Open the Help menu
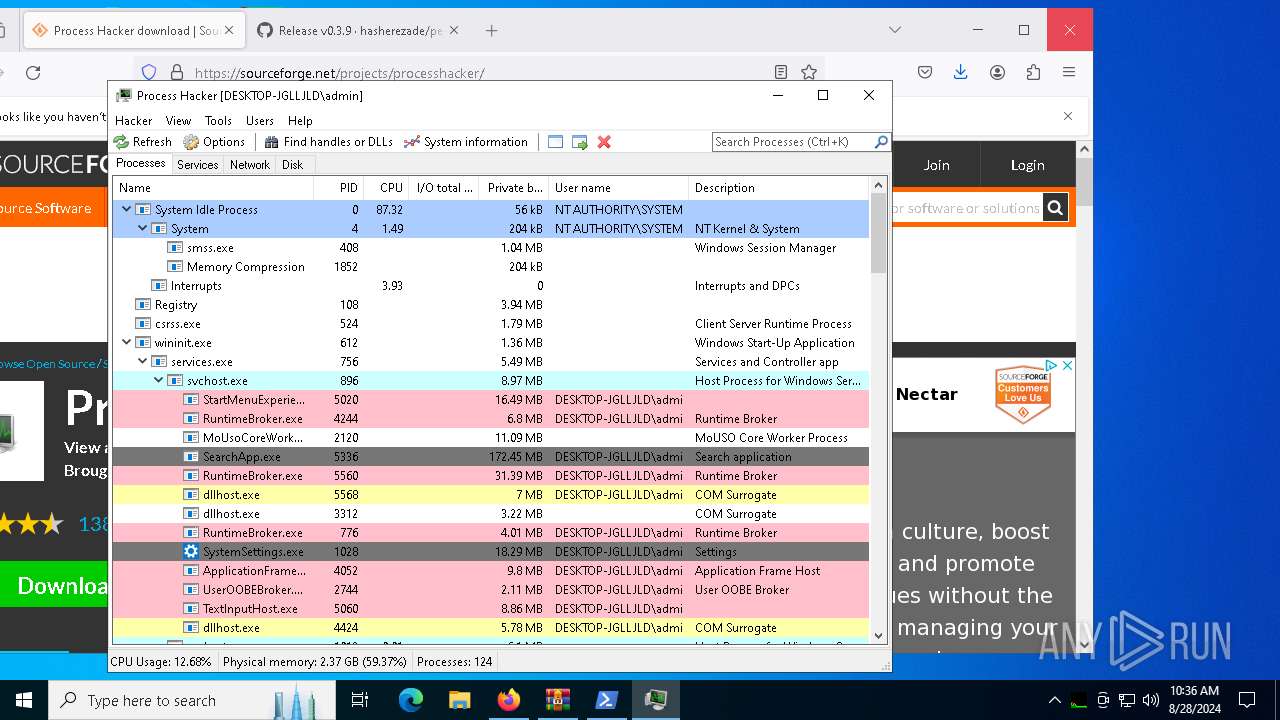1280x720 pixels. [x=300, y=120]
